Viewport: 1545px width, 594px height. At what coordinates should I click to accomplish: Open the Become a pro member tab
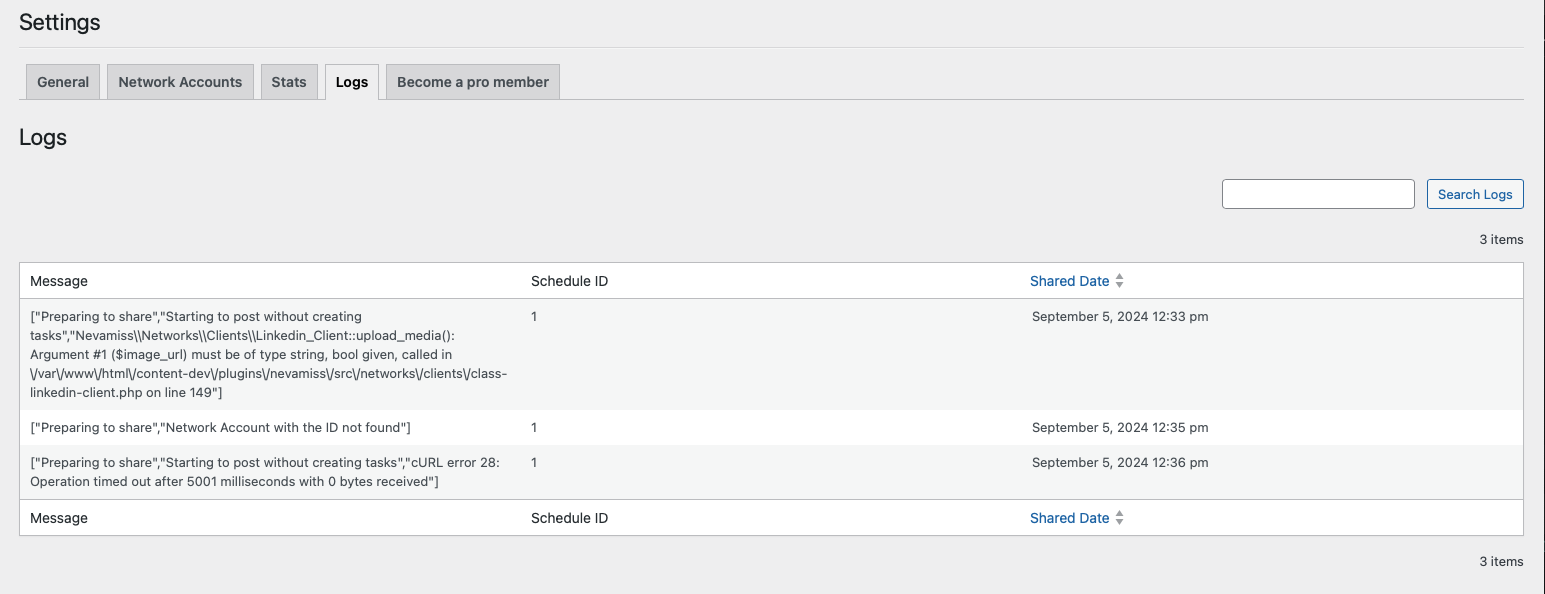[x=473, y=82]
